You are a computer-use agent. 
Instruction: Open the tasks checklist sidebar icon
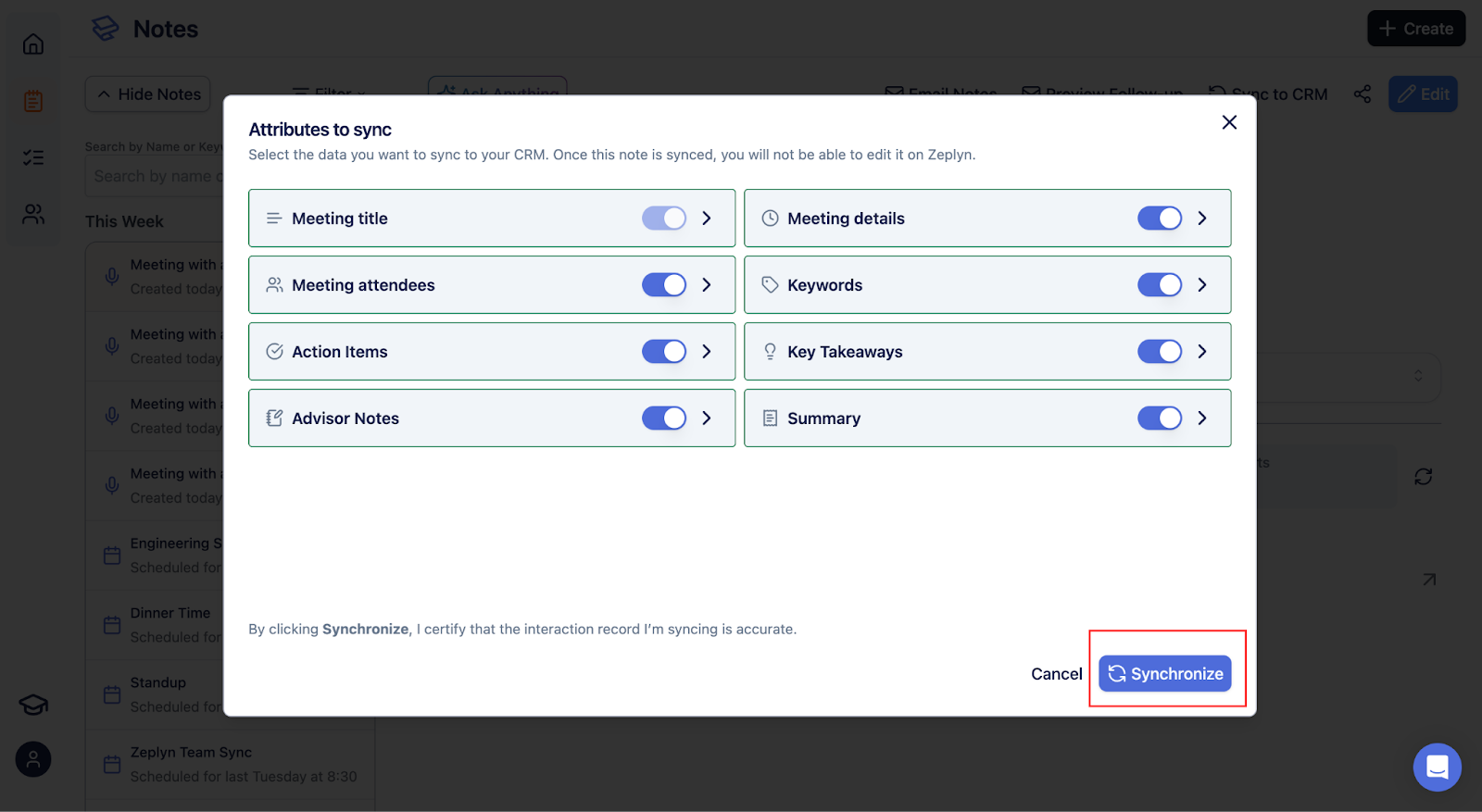33,157
